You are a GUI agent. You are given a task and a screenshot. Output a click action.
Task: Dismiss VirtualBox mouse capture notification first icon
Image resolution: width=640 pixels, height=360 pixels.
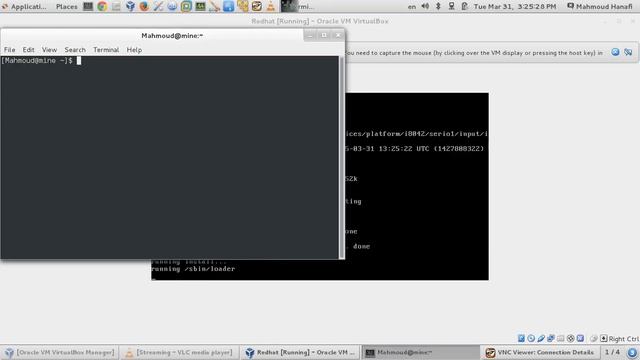(615, 52)
